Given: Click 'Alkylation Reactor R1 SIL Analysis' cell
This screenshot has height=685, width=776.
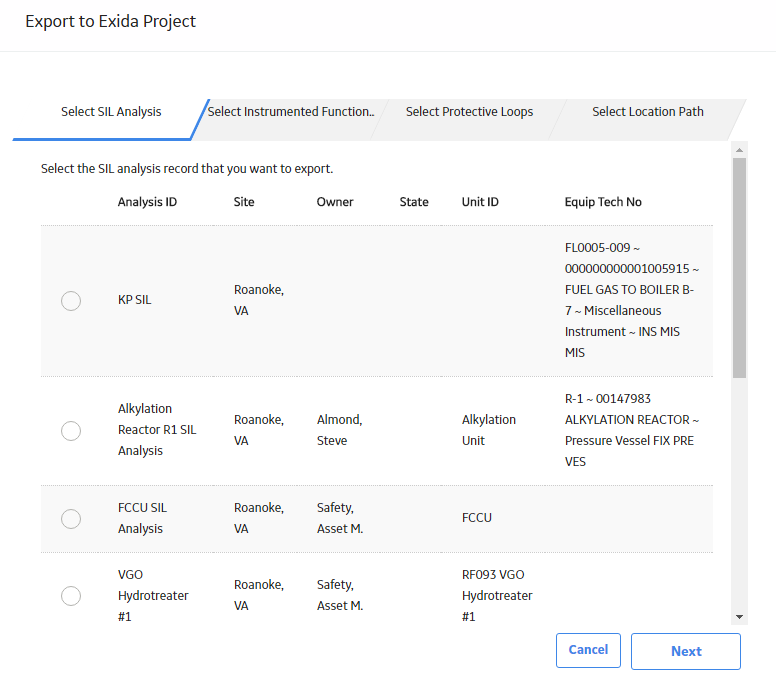Looking at the screenshot, I should (157, 430).
